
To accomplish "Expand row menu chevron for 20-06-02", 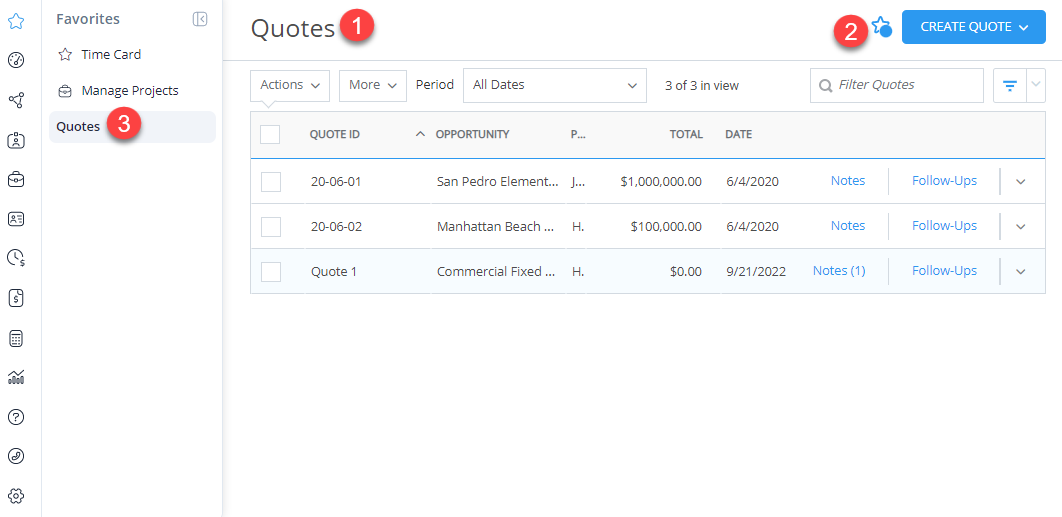I will point(1021,226).
